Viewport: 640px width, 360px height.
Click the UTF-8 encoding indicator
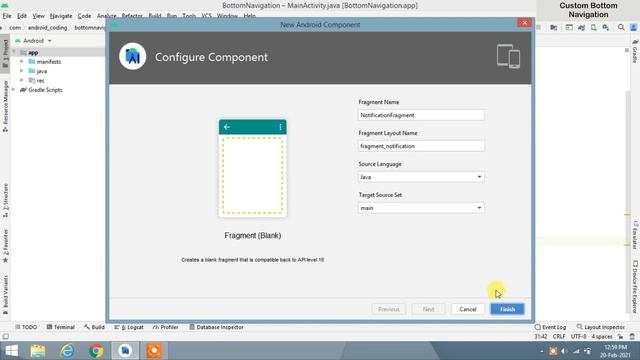click(x=578, y=337)
